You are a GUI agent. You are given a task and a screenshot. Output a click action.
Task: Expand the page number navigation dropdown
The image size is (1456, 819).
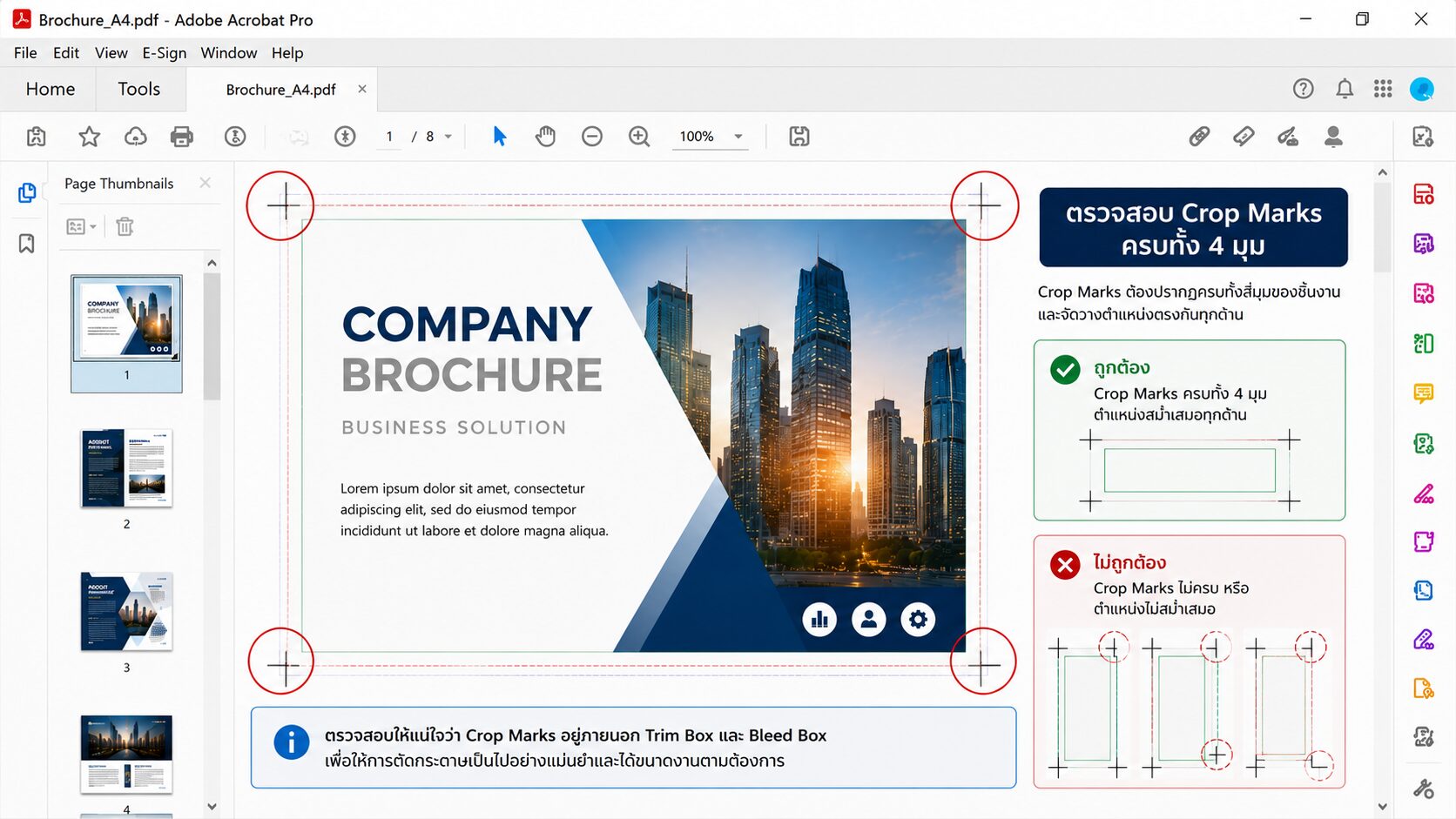448,137
